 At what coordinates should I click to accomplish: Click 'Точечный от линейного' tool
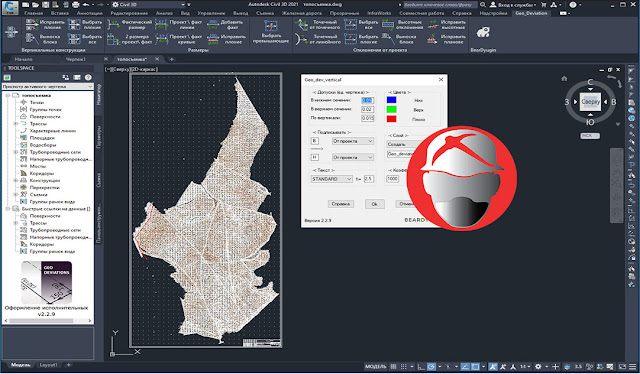[318, 39]
